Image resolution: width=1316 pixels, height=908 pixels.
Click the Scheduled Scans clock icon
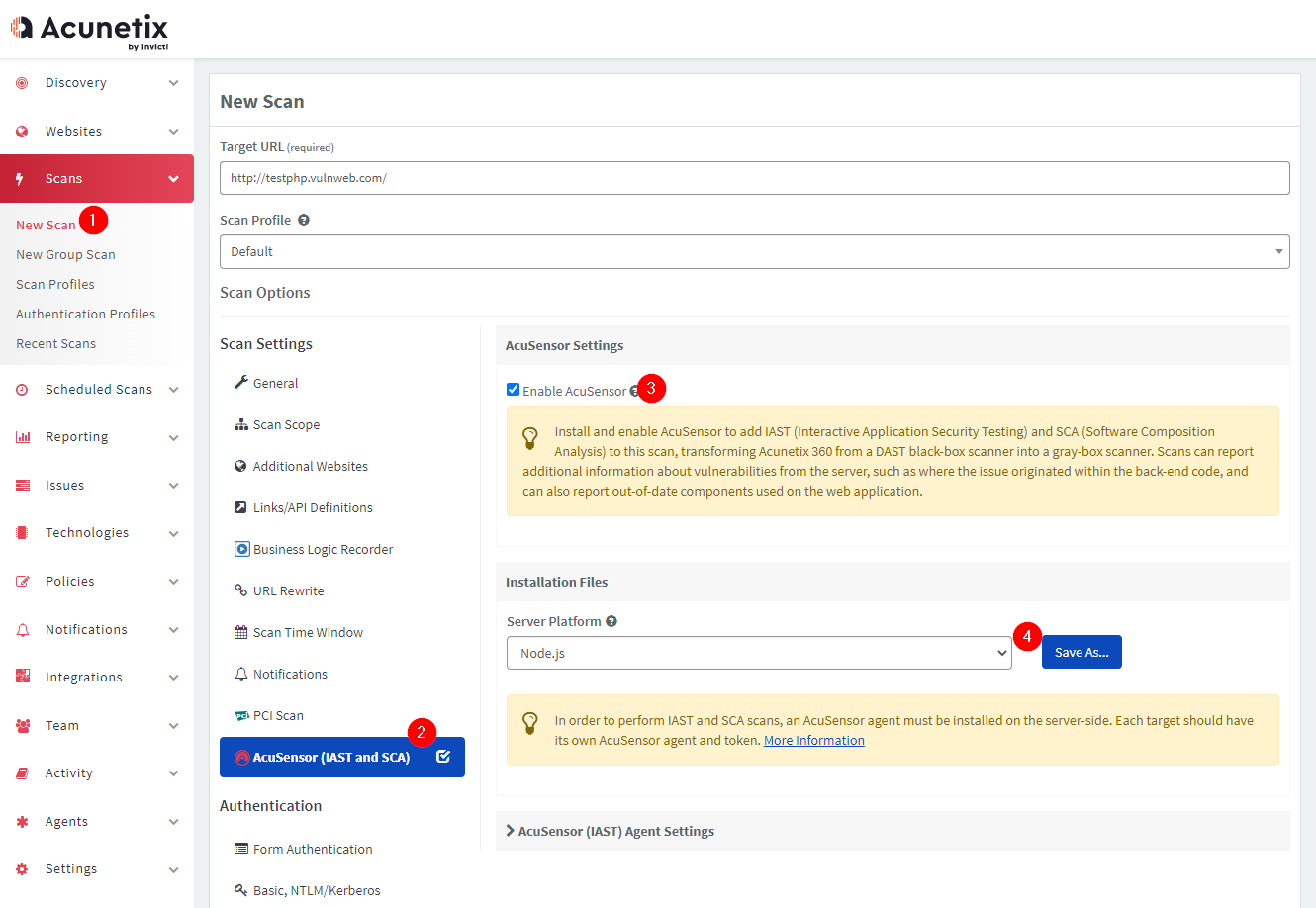point(22,390)
